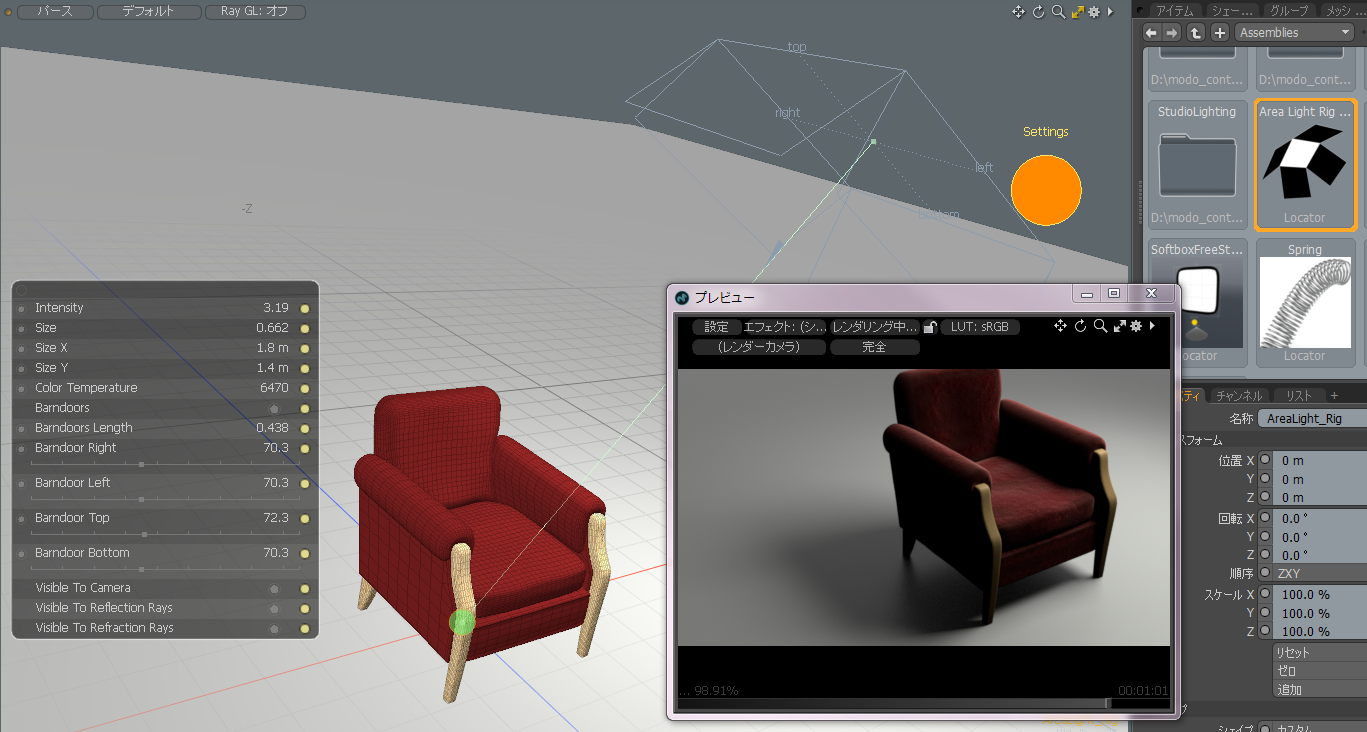This screenshot has height=732, width=1367.
Task: Click the Barndoor Right slider
Action: (x=141, y=464)
